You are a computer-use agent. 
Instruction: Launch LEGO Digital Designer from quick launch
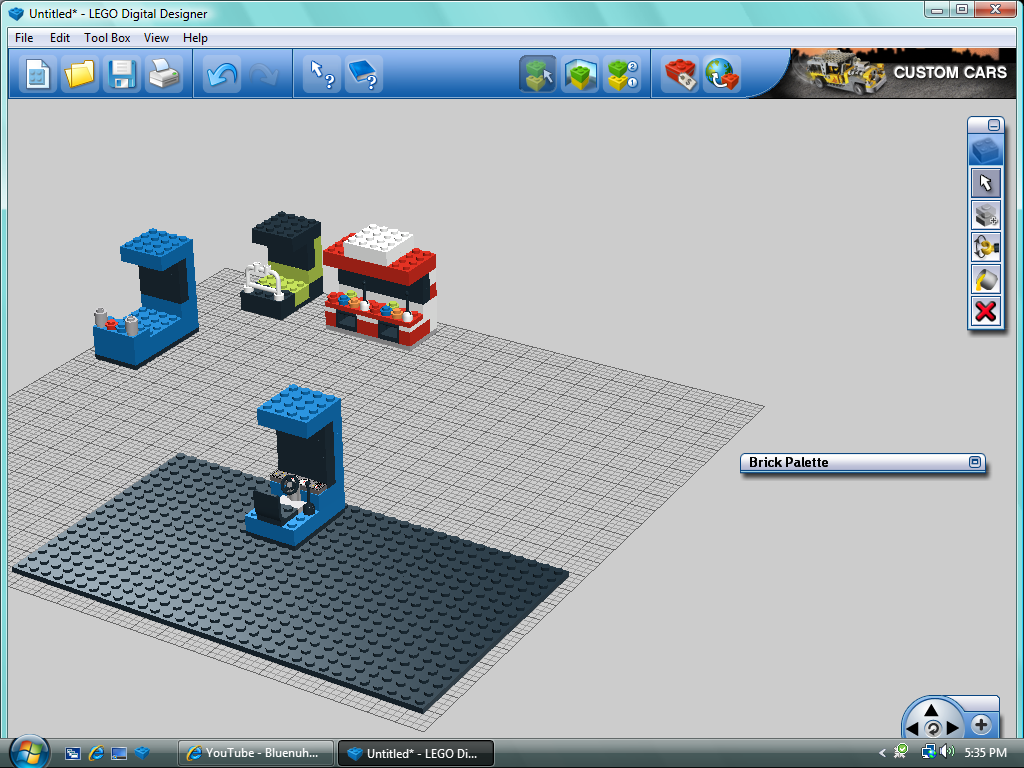[x=142, y=753]
